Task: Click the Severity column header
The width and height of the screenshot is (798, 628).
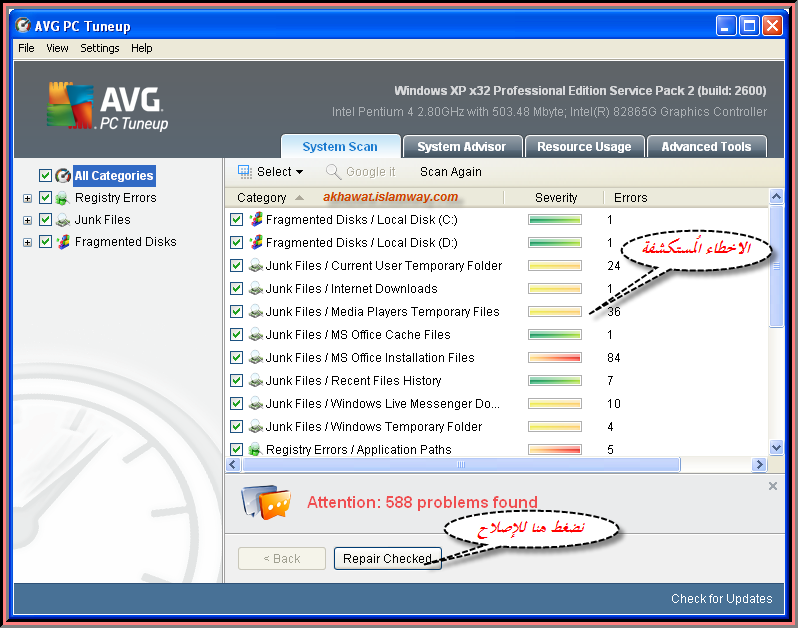Action: point(556,197)
